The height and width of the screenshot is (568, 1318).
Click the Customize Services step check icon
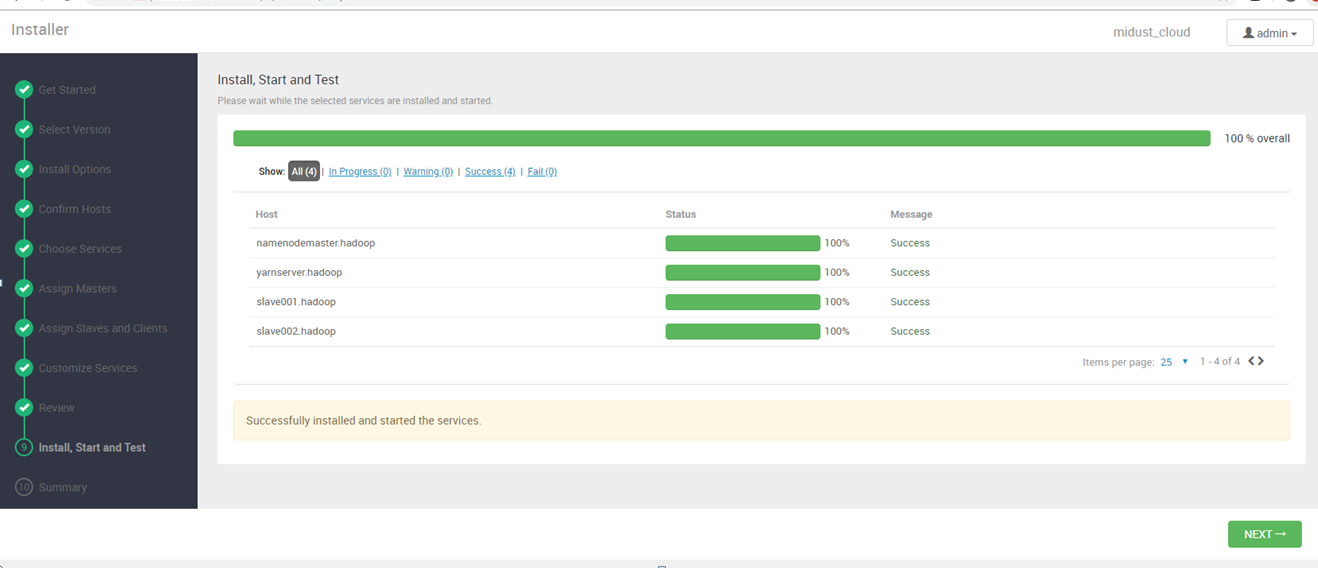pos(24,368)
